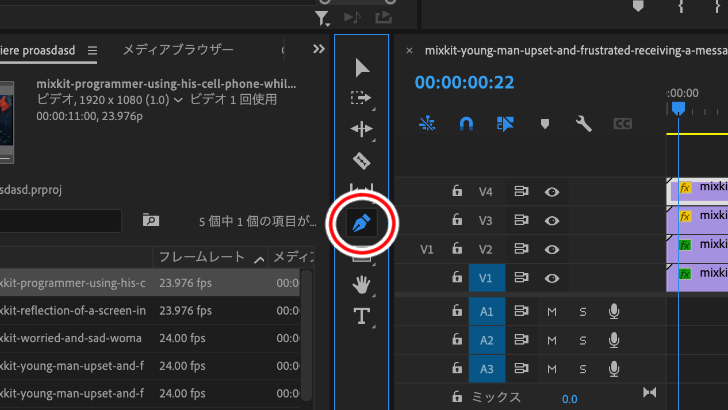Toggle timeline snapping magnet

point(466,124)
